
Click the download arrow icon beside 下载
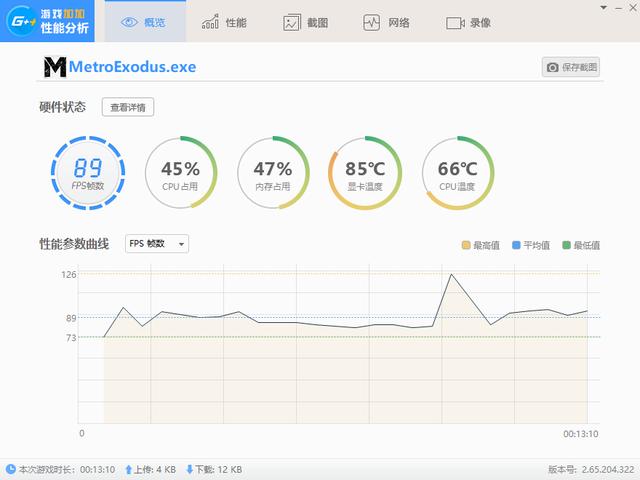(189, 469)
